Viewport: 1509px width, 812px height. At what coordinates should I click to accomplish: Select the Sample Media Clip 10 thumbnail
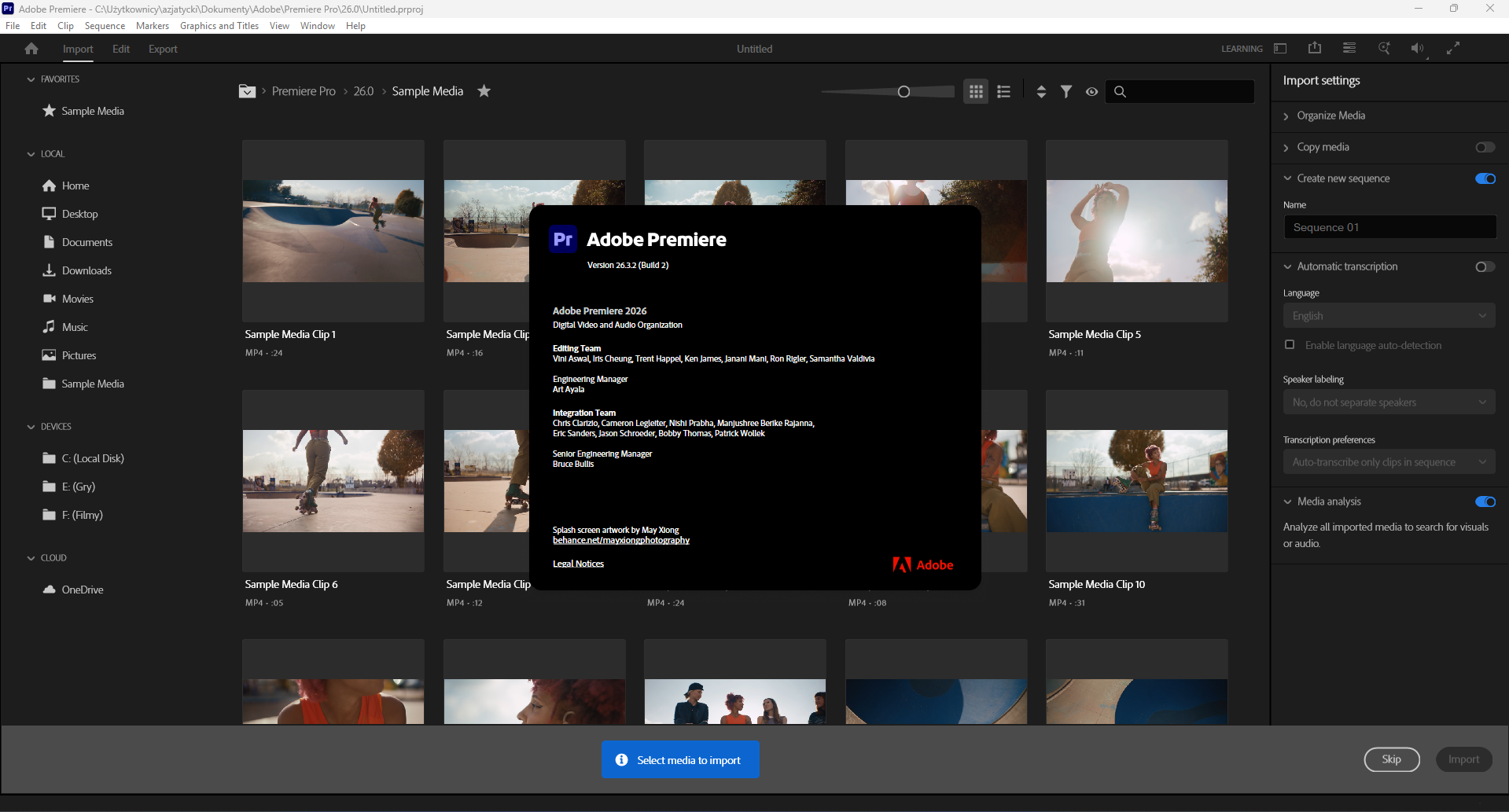coord(1137,481)
